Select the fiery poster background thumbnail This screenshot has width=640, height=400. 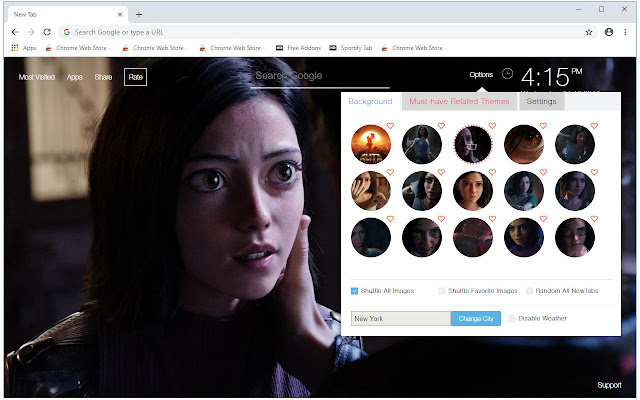pyautogui.click(x=371, y=144)
